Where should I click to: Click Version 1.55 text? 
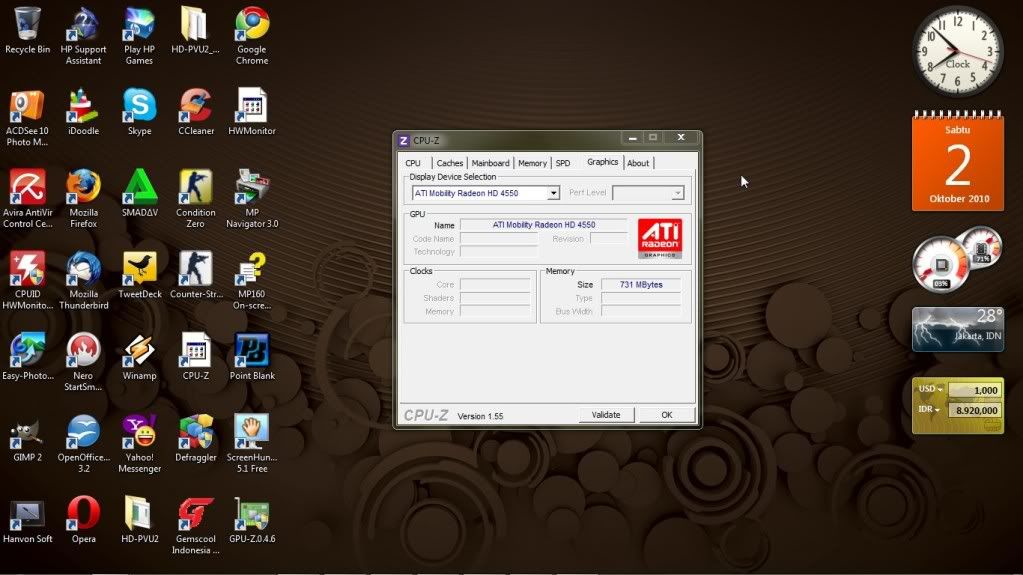click(x=480, y=416)
